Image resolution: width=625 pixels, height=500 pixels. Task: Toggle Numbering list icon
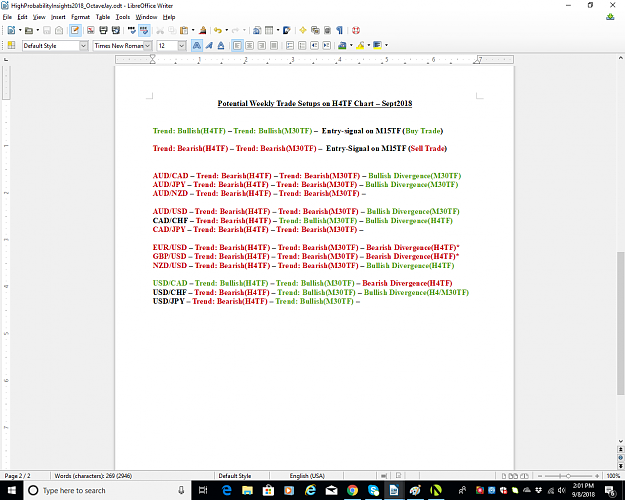coord(290,45)
